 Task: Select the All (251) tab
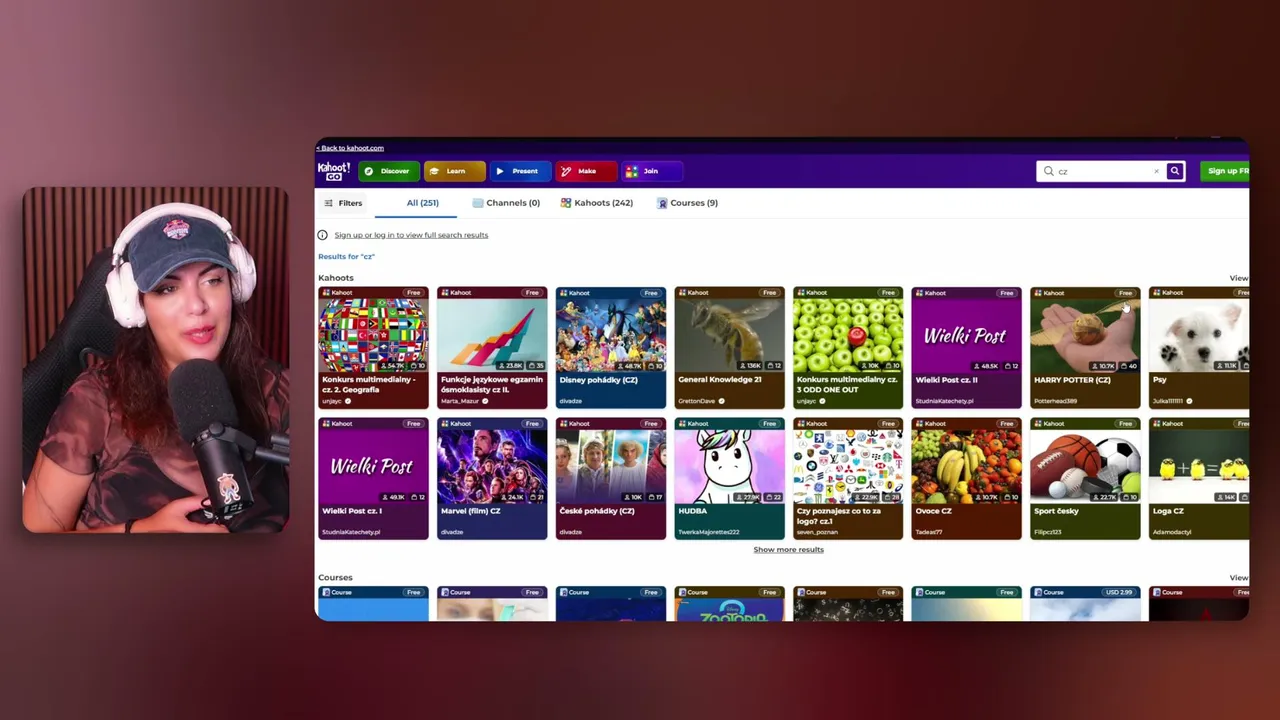[x=422, y=203]
